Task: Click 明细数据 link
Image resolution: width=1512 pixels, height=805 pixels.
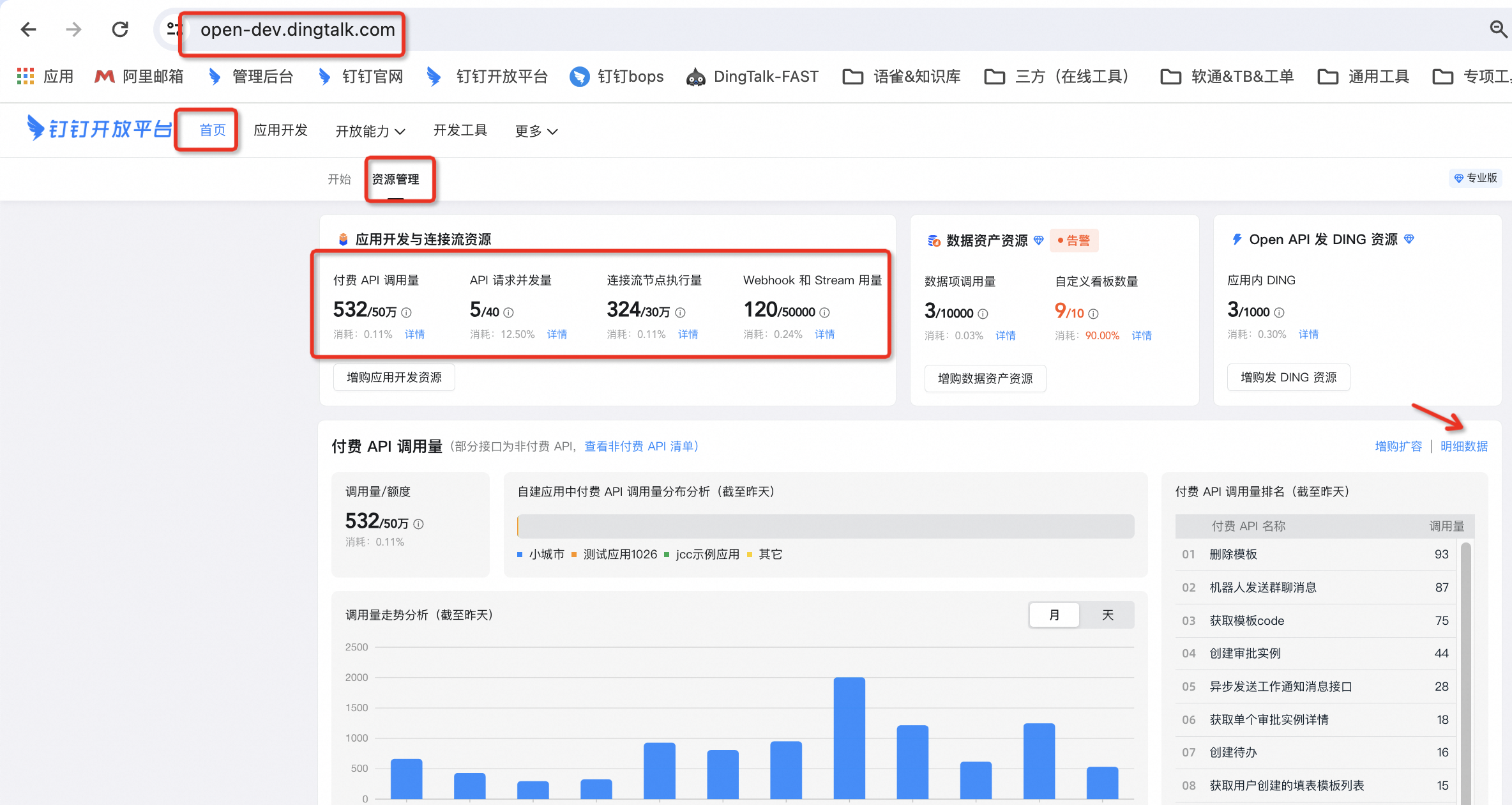Action: click(1464, 446)
